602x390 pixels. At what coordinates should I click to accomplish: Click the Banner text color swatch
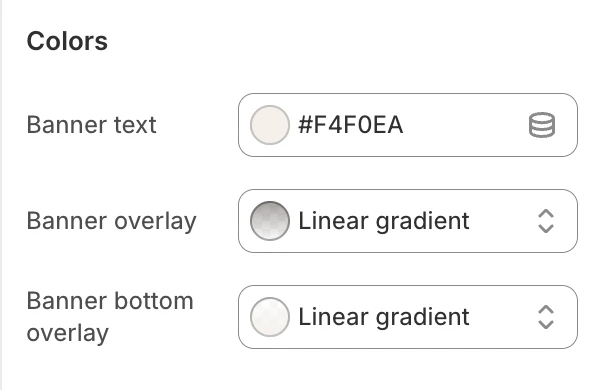point(270,125)
